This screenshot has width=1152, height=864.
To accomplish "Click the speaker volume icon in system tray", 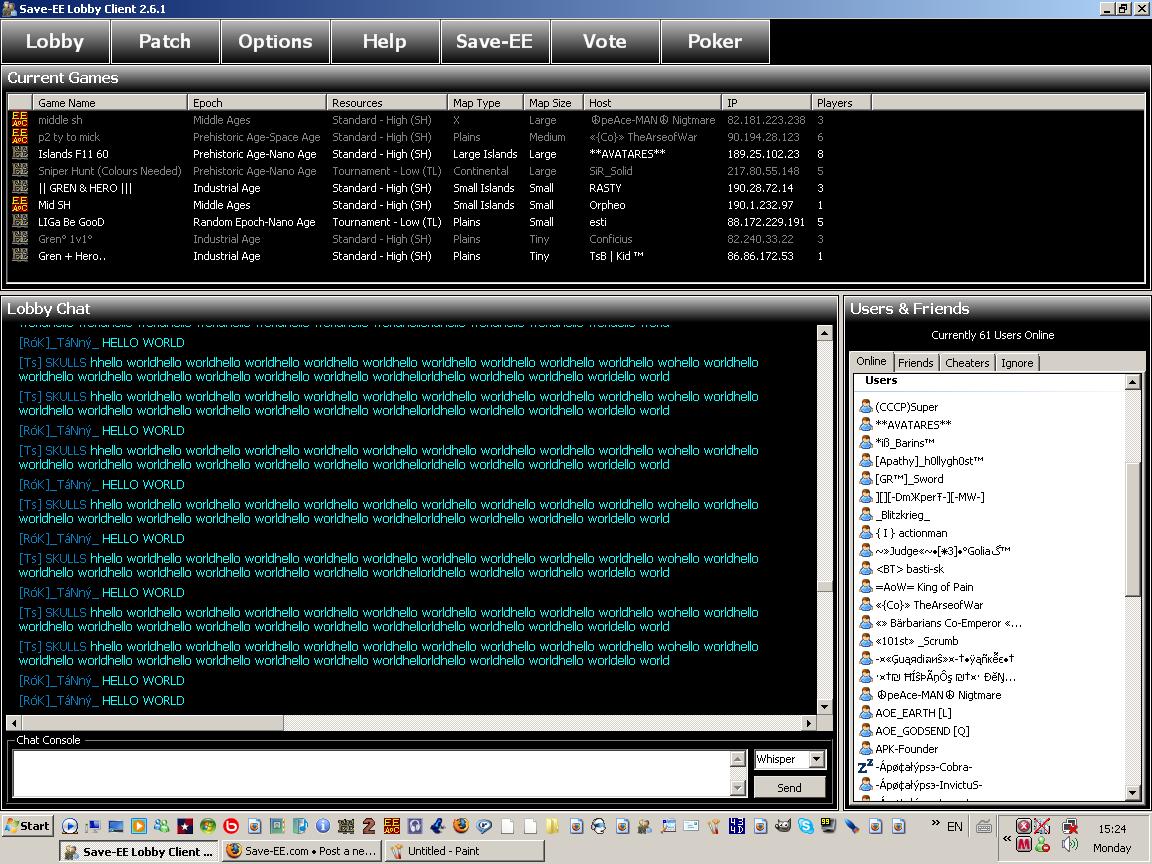I will [1070, 845].
